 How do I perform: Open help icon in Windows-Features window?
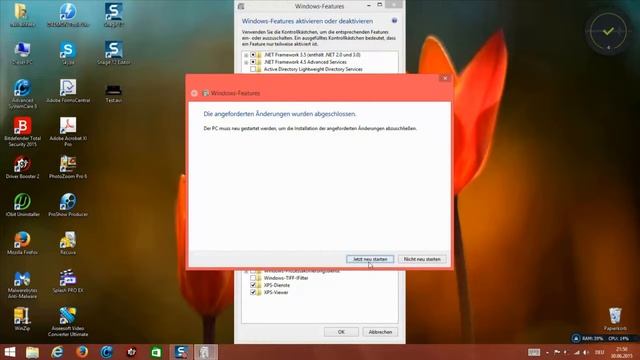click(x=394, y=20)
